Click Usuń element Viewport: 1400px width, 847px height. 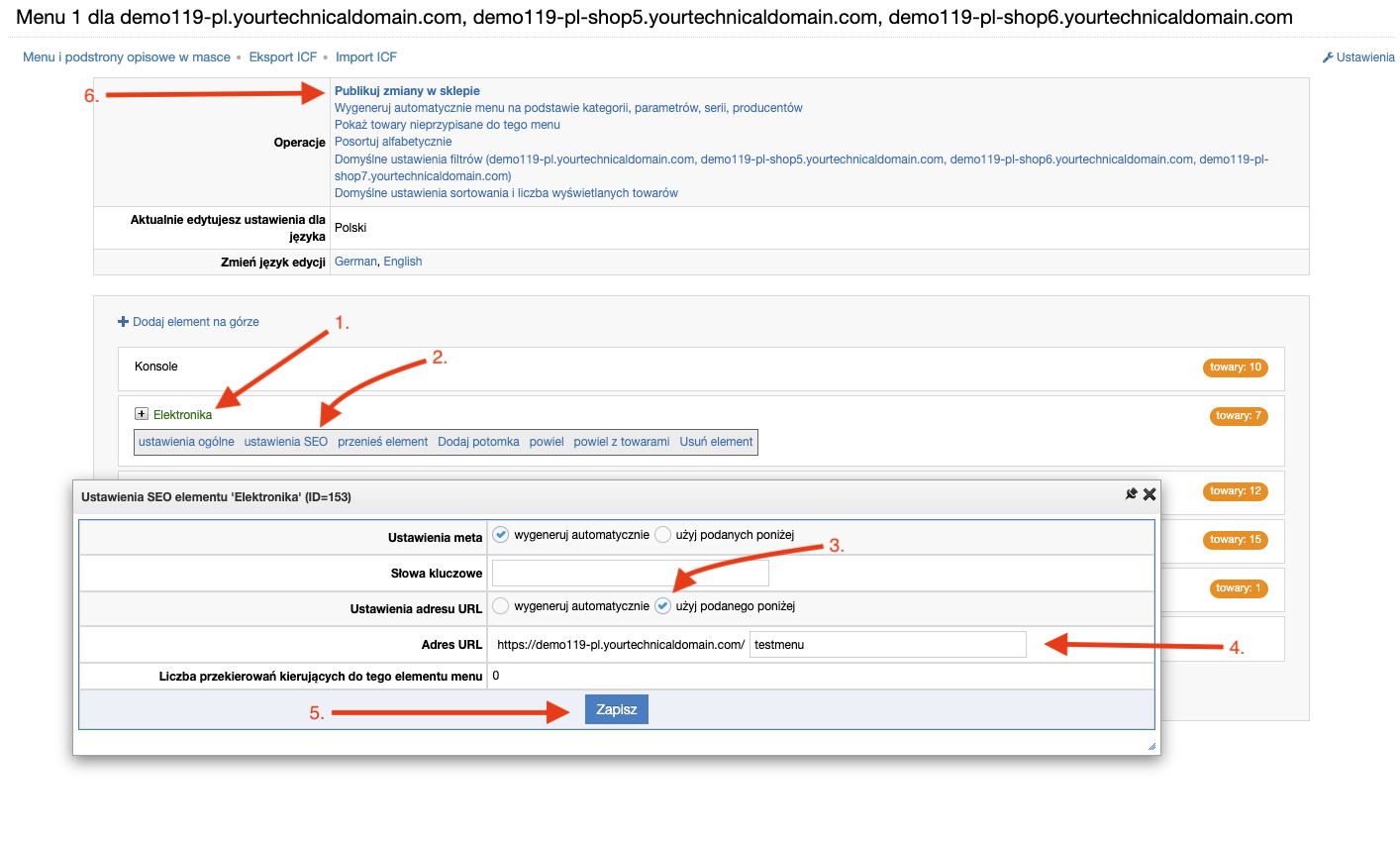717,442
